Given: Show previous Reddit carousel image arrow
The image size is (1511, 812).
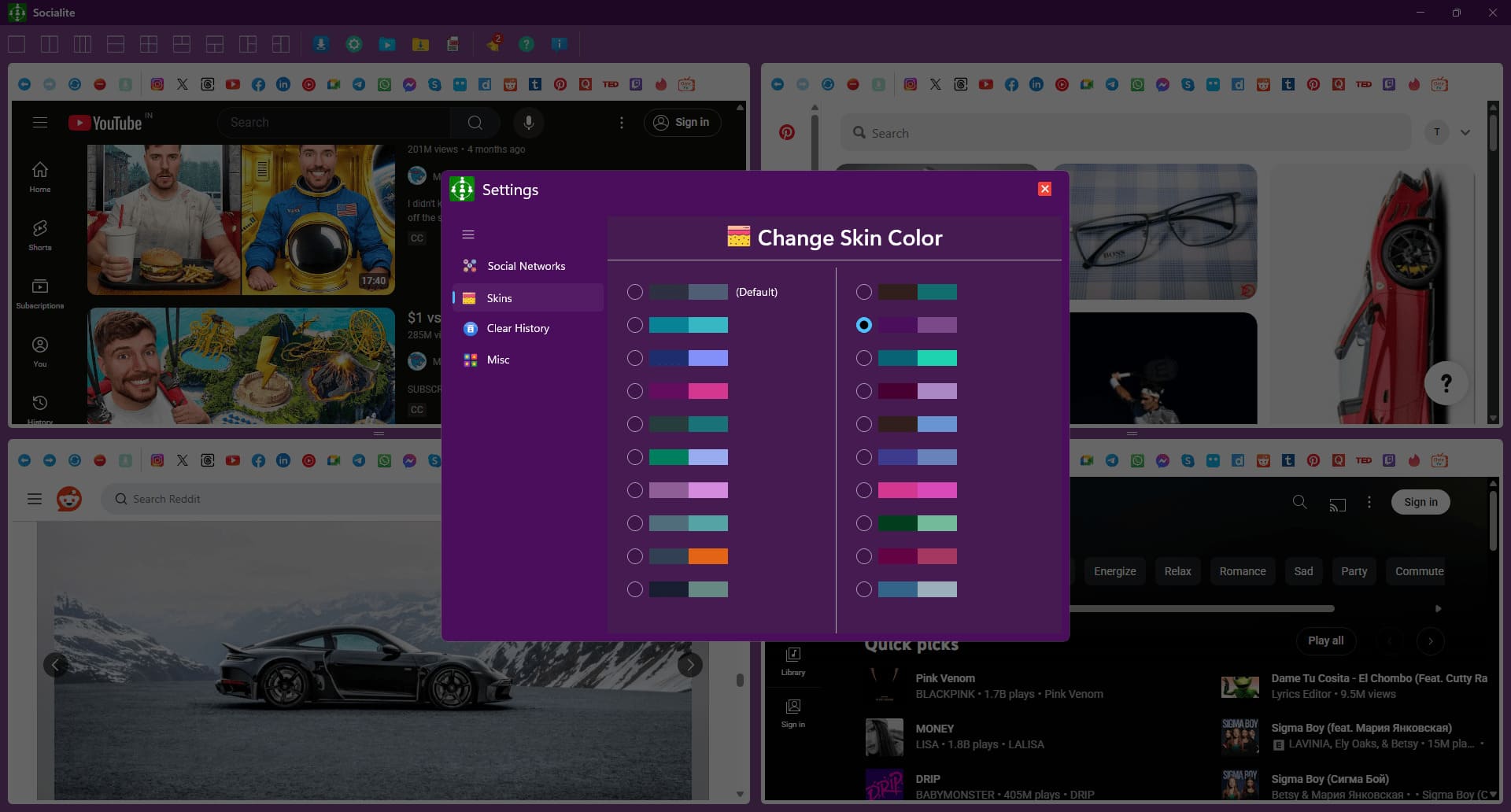Looking at the screenshot, I should click(55, 665).
